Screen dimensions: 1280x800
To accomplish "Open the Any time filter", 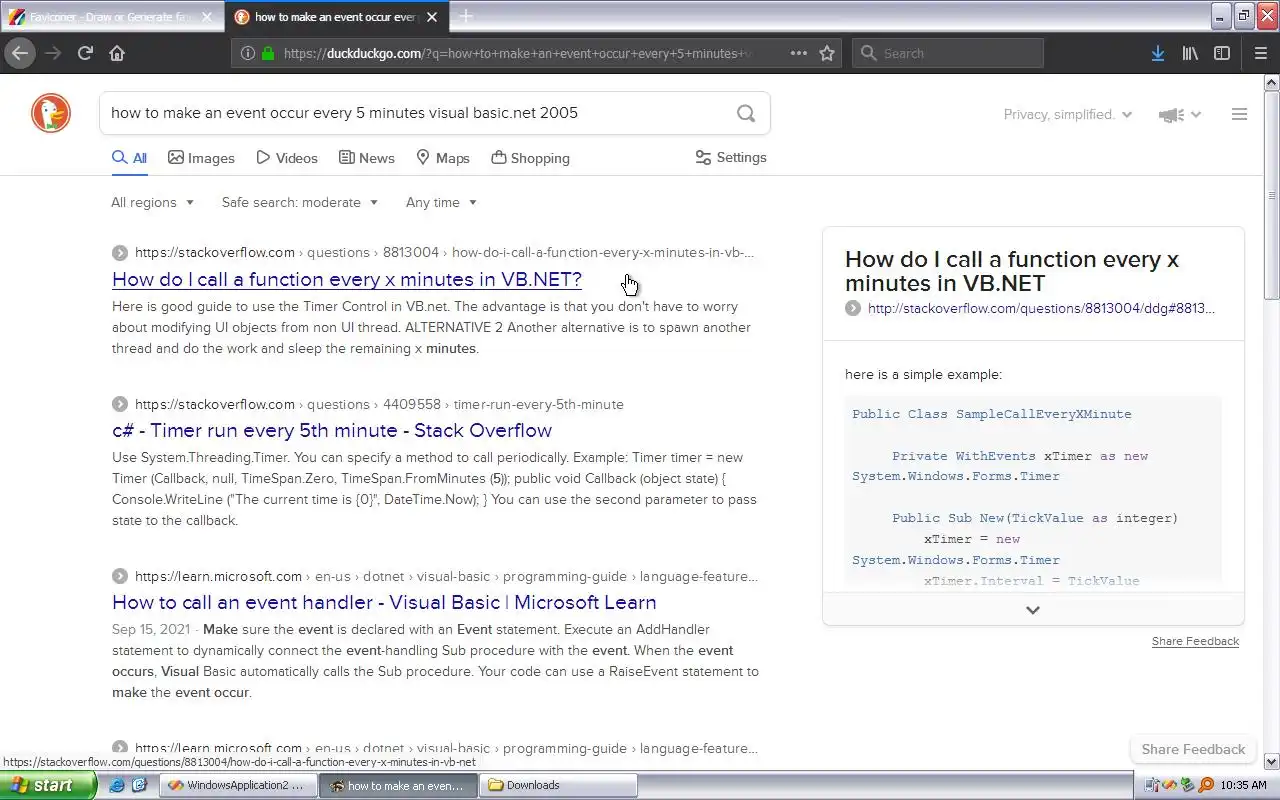I will tap(441, 202).
